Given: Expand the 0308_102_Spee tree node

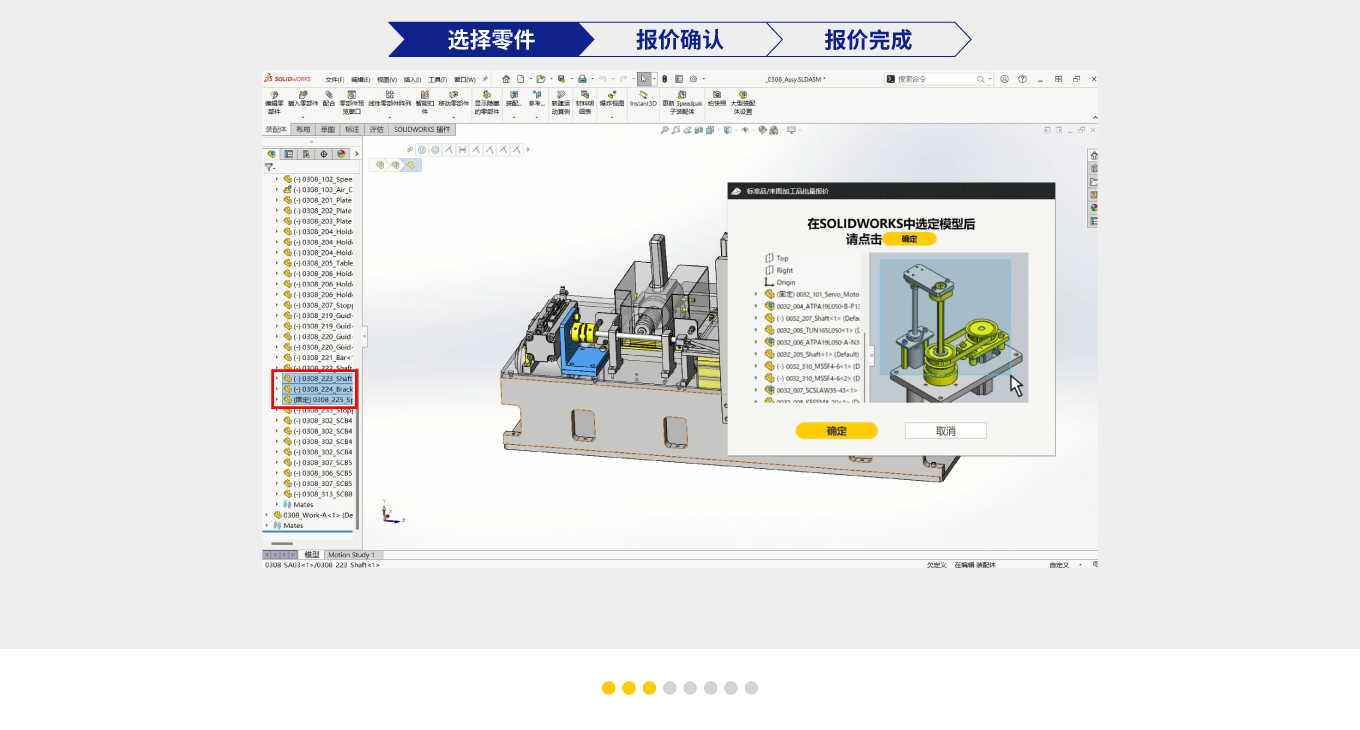Looking at the screenshot, I should click(x=277, y=179).
